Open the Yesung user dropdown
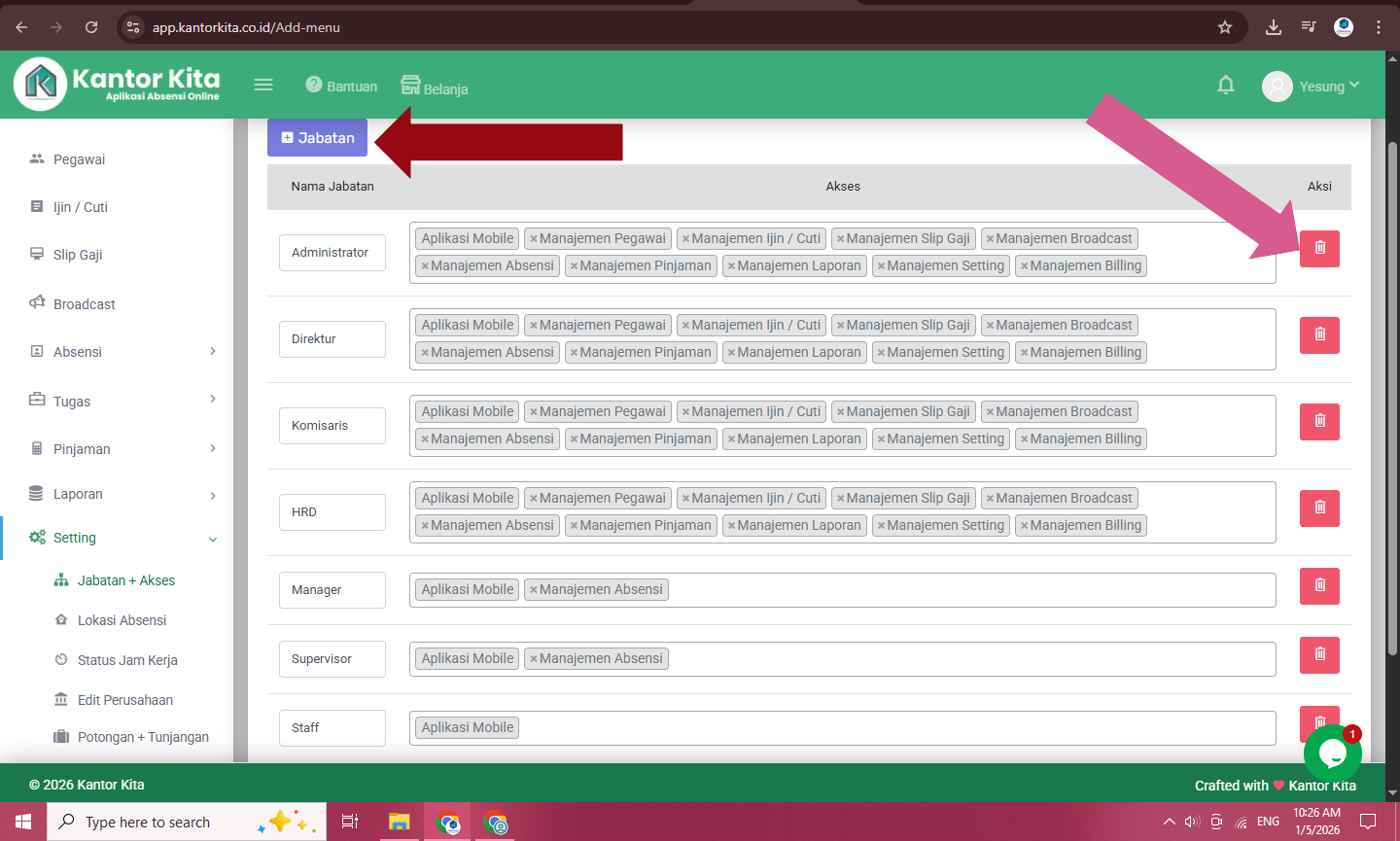 (x=1311, y=87)
